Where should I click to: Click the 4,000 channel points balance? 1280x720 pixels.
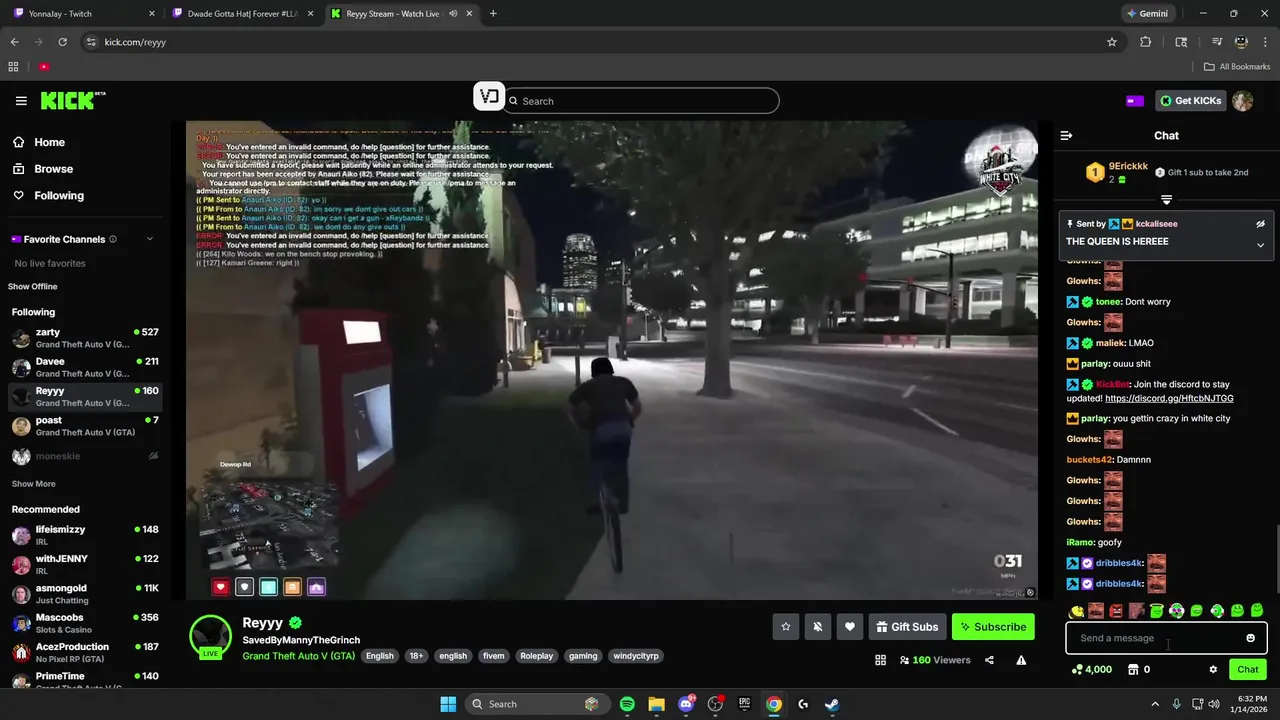pos(1091,670)
